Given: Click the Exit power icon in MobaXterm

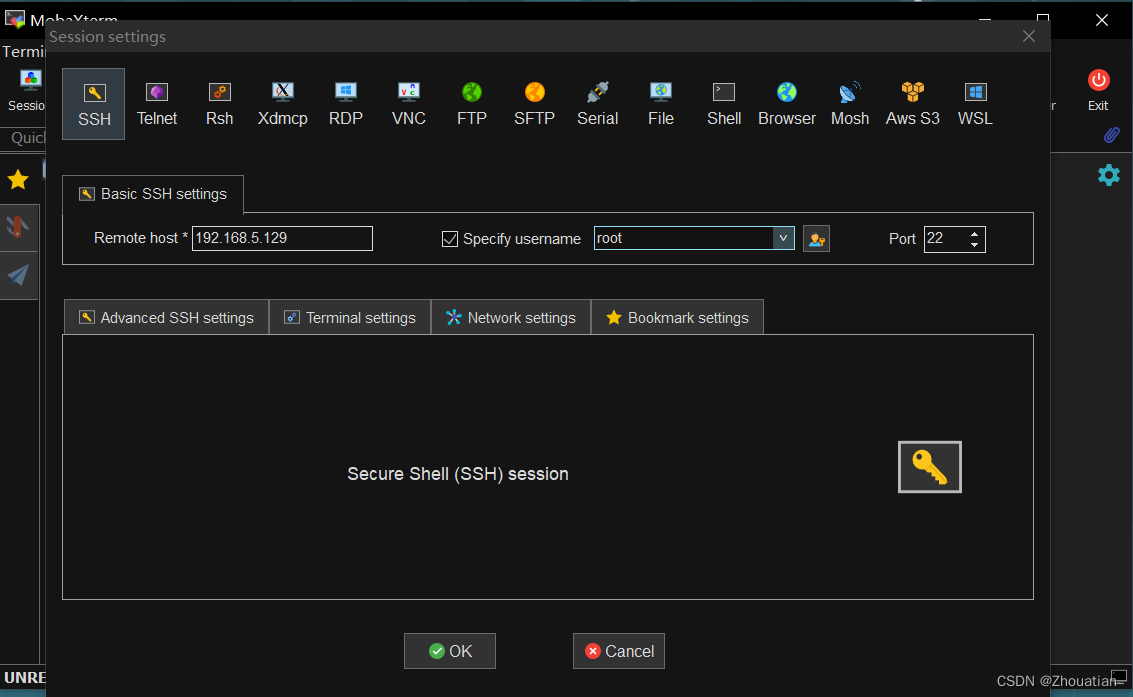Looking at the screenshot, I should [1098, 90].
